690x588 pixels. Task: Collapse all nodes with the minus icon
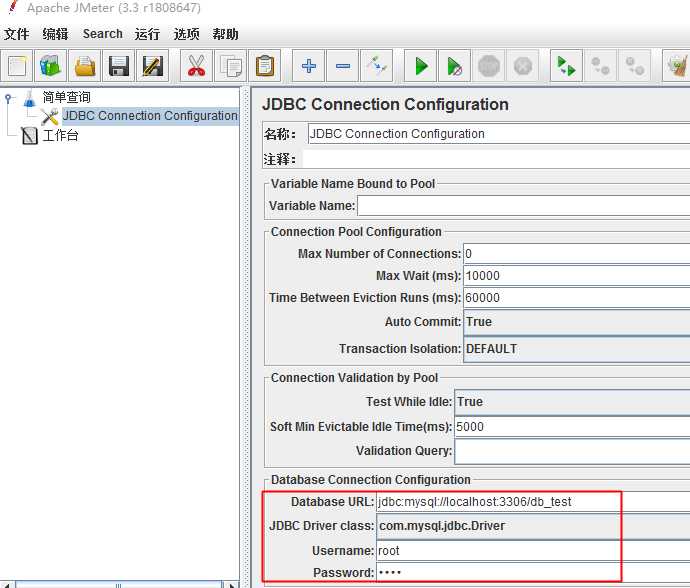click(342, 66)
